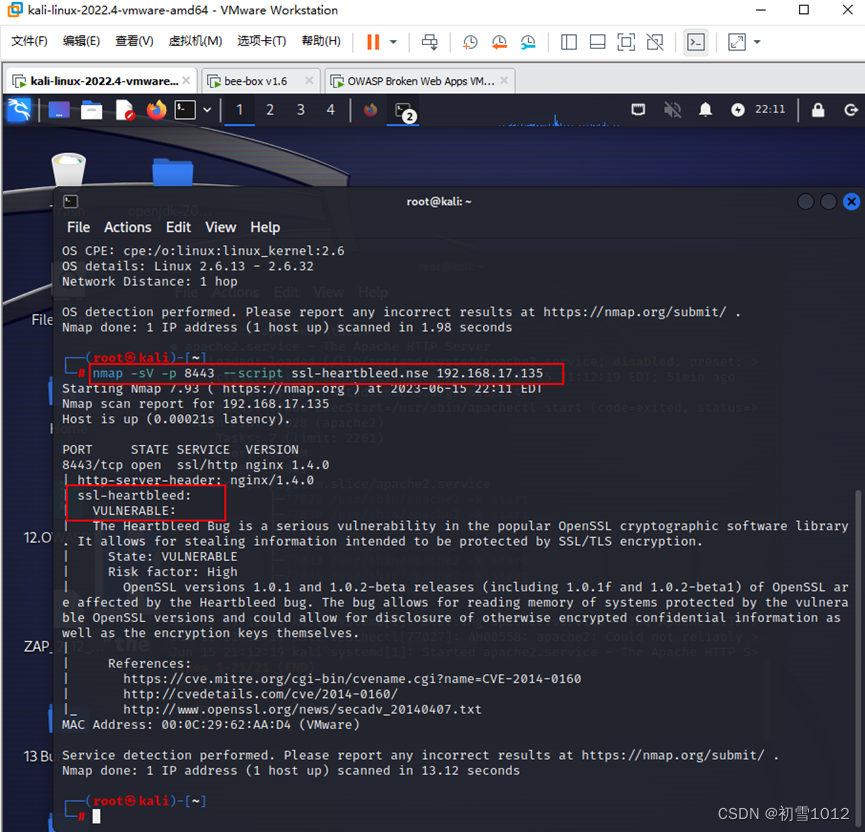
Task: Close the OWASP Broken Web Apps tab
Action: 504,81
